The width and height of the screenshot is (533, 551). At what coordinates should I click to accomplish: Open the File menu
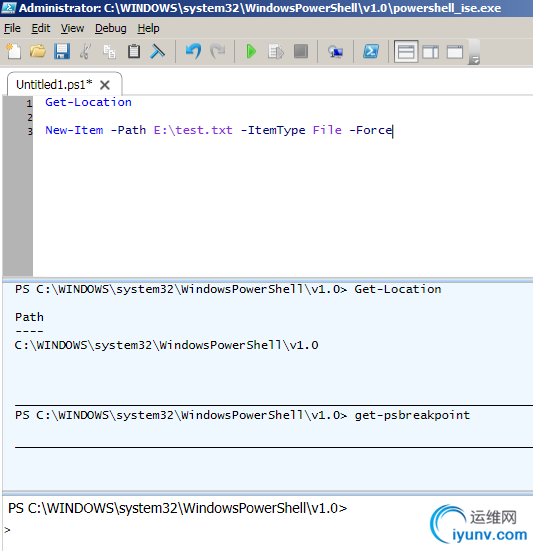12,28
